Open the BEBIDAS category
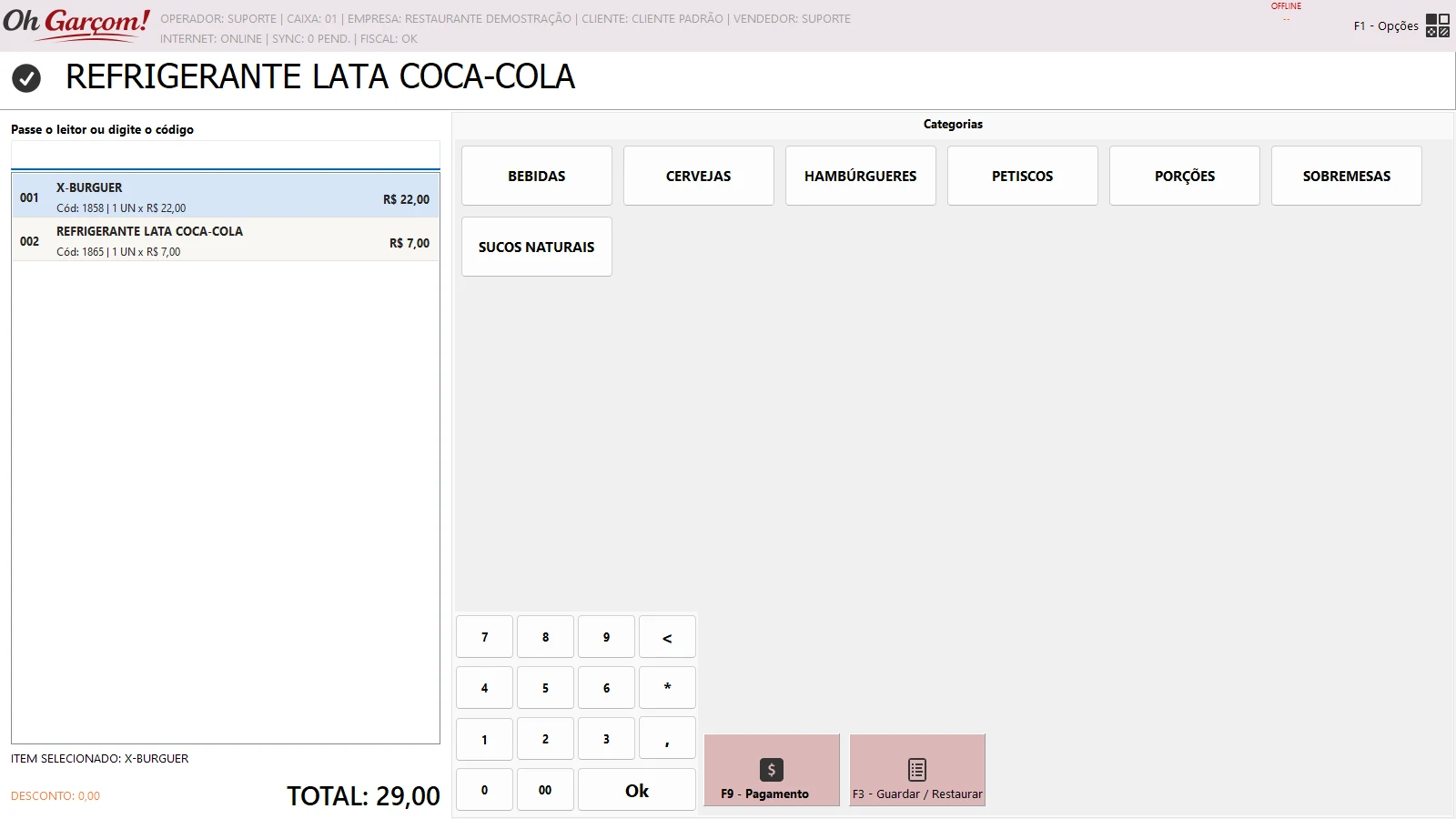This screenshot has width=1456, height=819. tap(537, 176)
